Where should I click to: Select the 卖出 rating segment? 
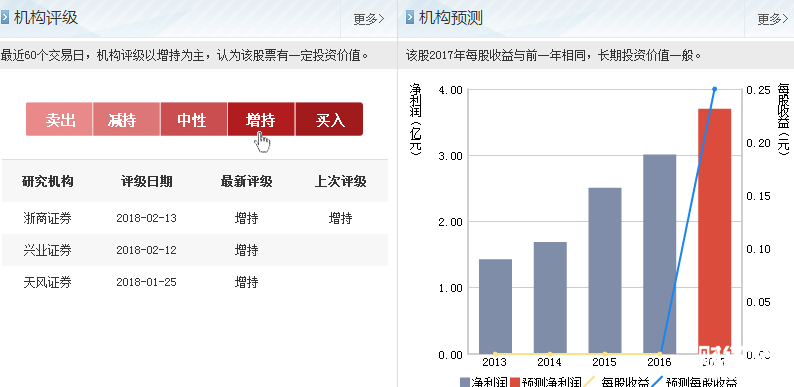point(59,120)
